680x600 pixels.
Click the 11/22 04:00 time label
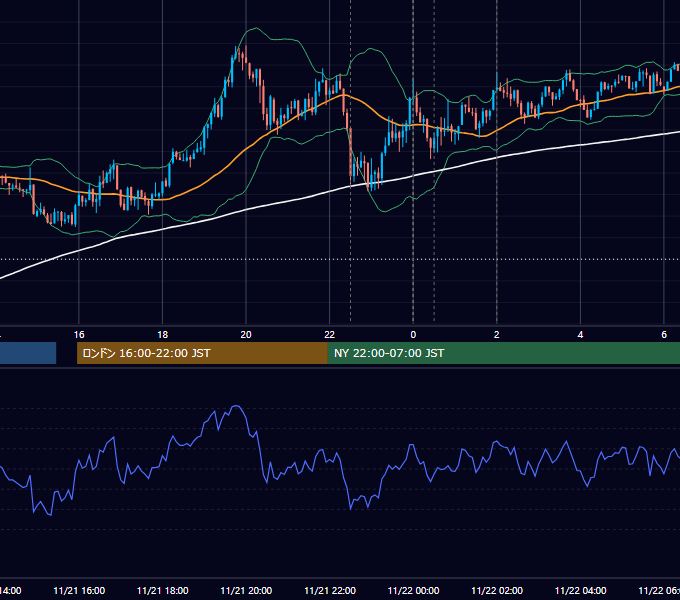point(580,591)
